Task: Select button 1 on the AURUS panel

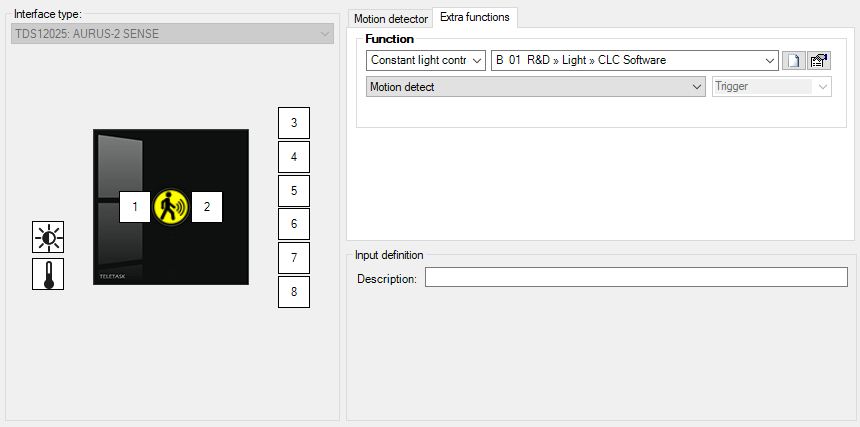Action: (x=135, y=207)
